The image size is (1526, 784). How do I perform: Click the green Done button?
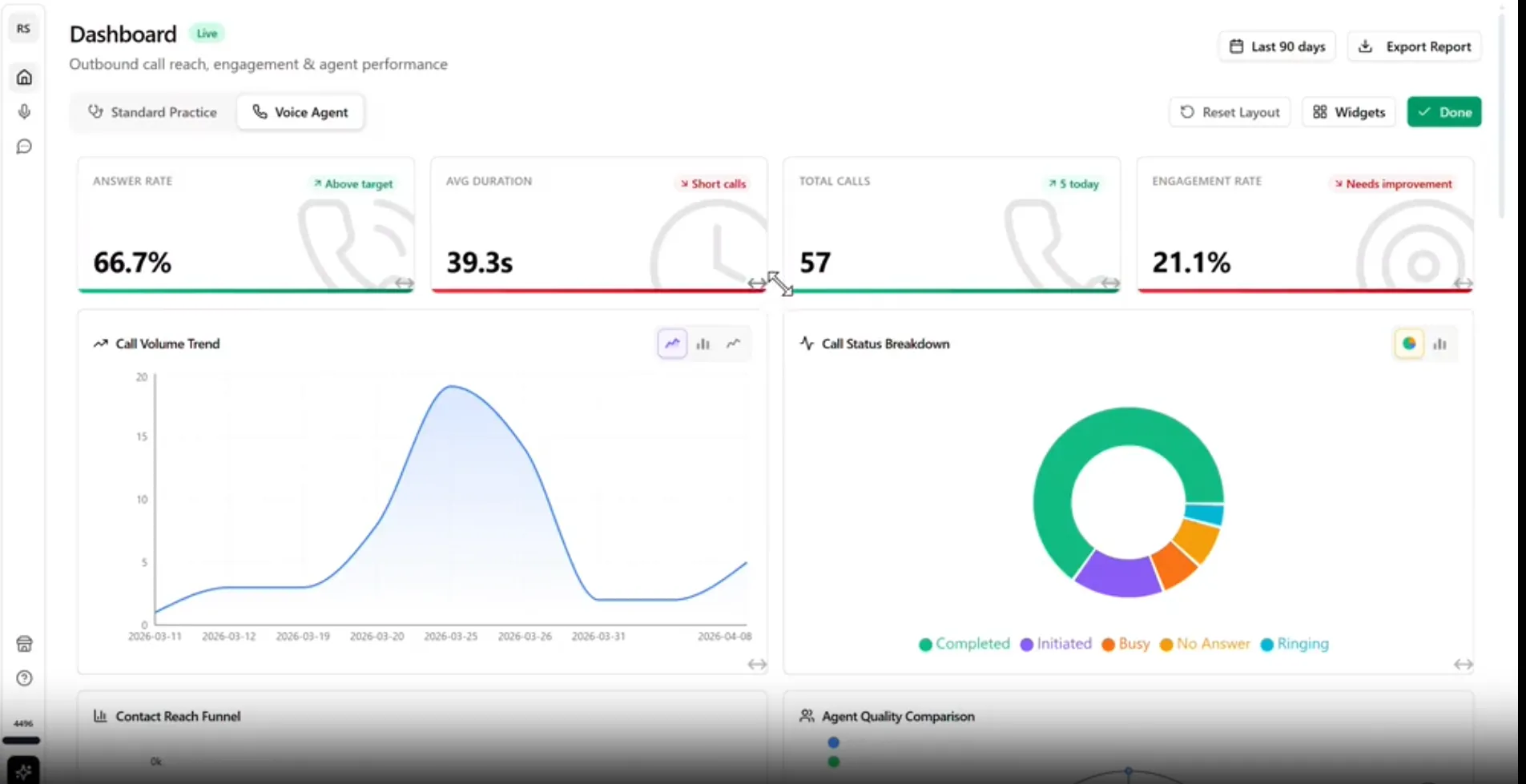click(1444, 112)
